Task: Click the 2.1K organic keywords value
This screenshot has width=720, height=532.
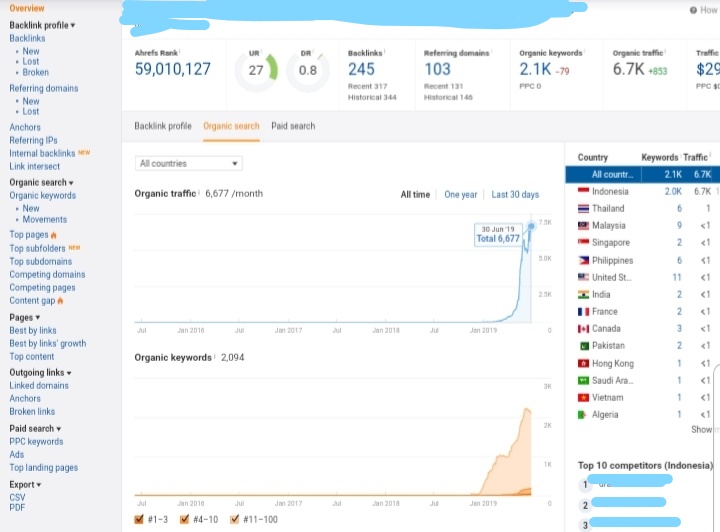Action: pyautogui.click(x=535, y=69)
